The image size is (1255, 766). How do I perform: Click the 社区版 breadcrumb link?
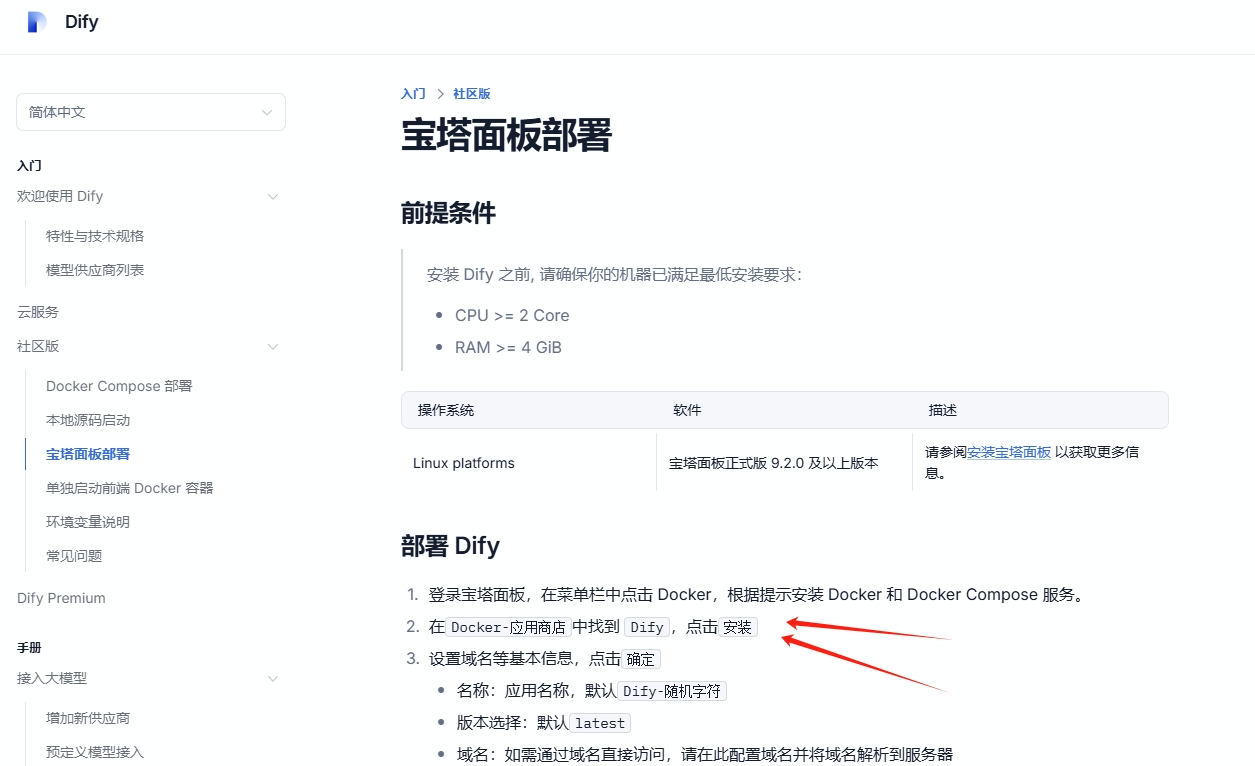point(472,93)
